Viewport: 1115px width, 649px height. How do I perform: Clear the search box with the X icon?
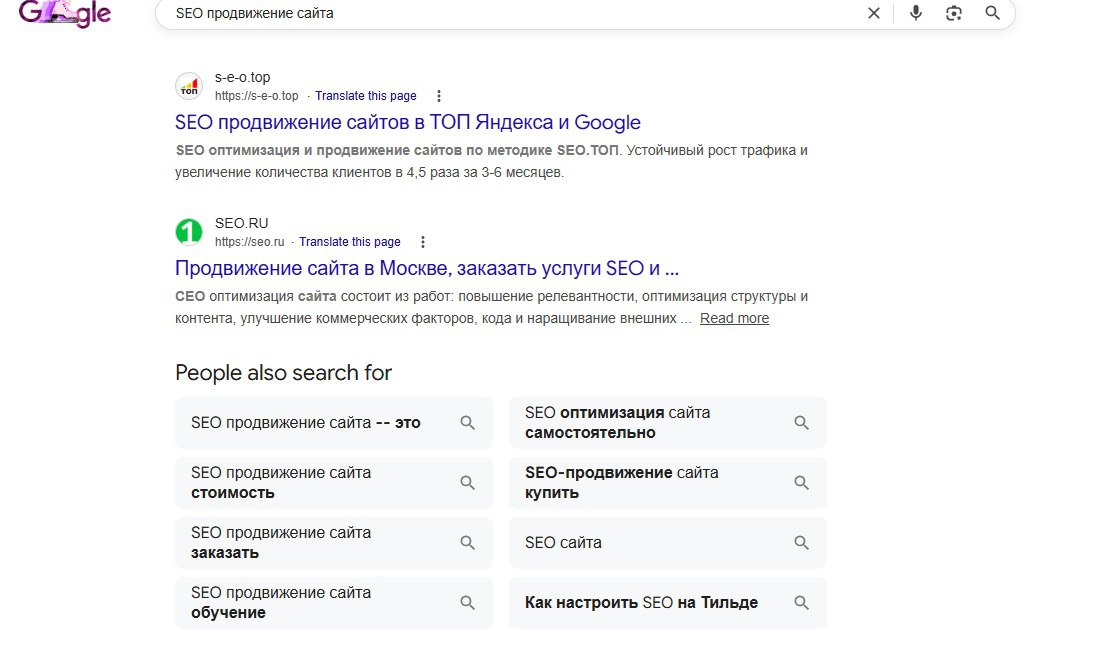coord(874,13)
